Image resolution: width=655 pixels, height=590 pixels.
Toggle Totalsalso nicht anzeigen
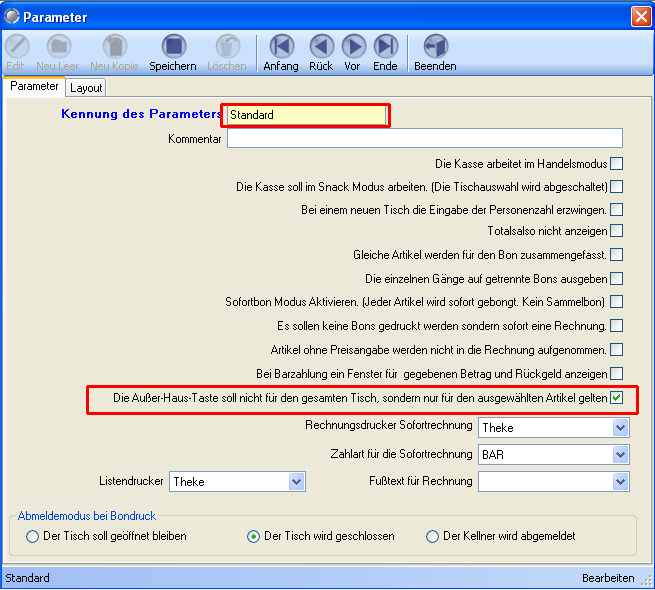click(x=616, y=231)
